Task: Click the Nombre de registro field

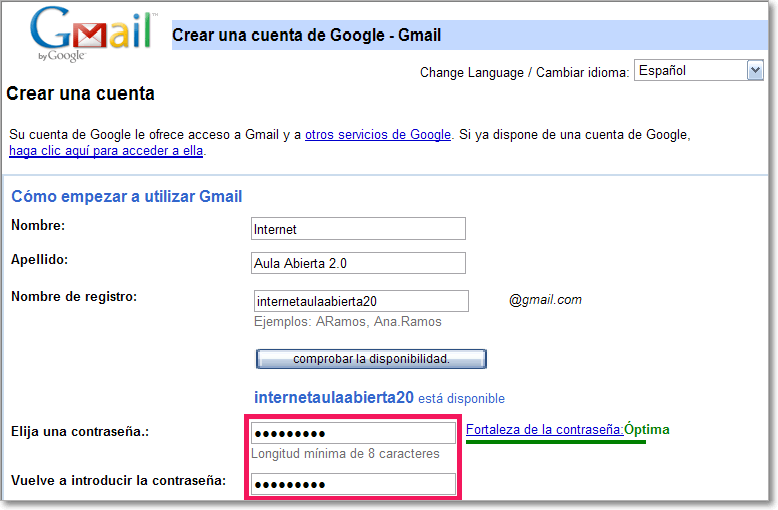Action: pos(361,301)
